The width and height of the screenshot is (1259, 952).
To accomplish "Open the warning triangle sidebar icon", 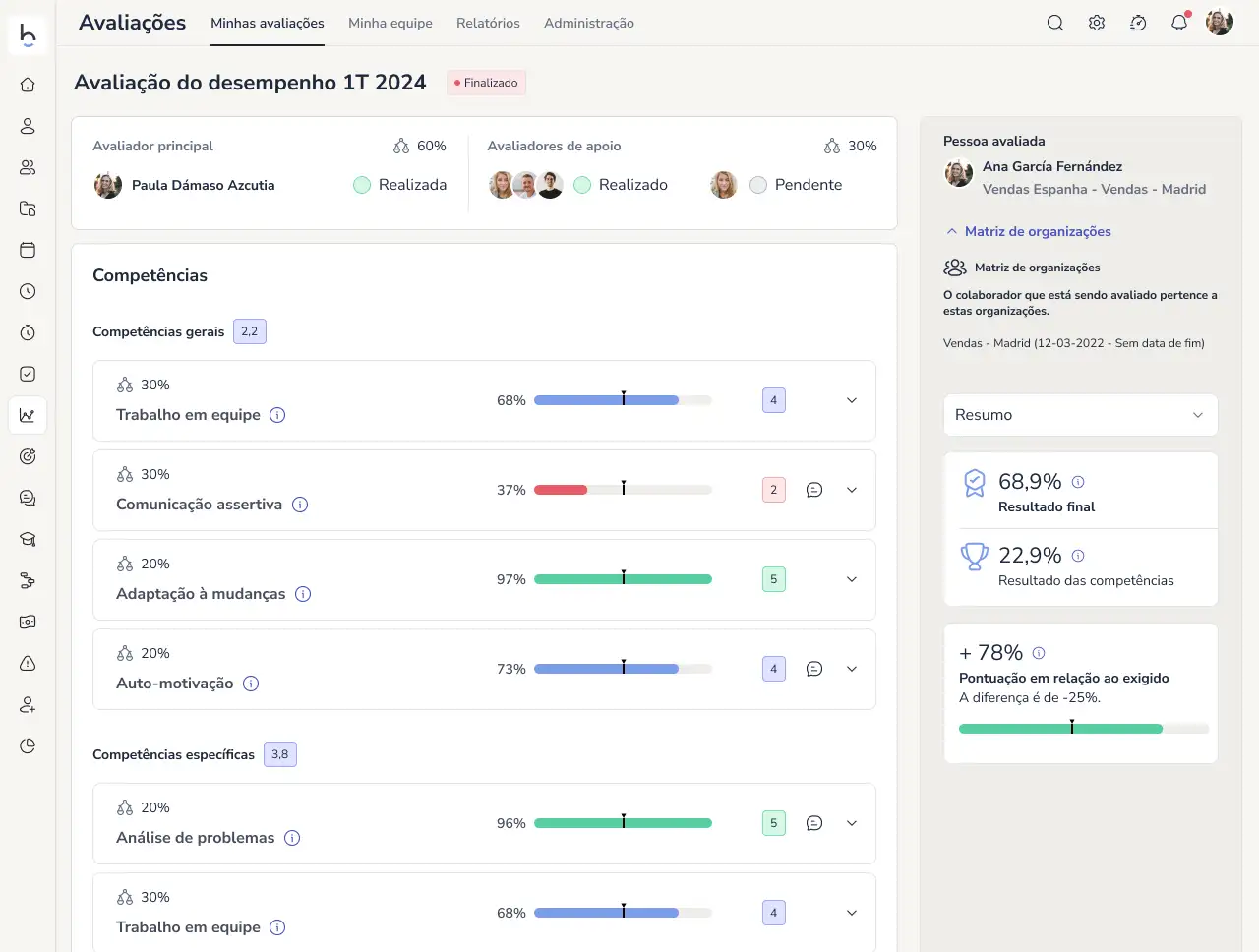I will pos(28,663).
